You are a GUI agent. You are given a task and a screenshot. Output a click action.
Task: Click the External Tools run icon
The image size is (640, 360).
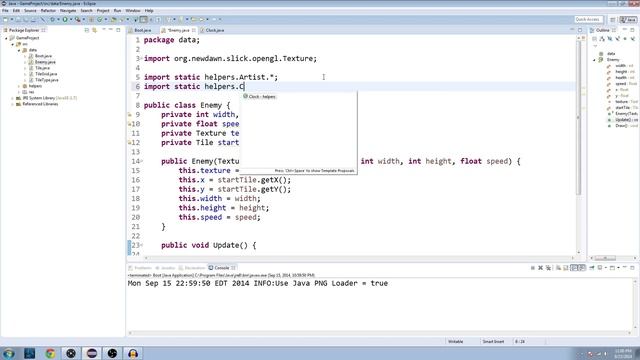(x=78, y=20)
